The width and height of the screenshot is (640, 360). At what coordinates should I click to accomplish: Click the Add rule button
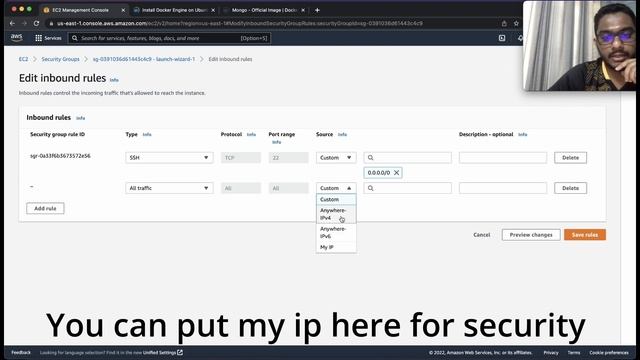(x=45, y=208)
